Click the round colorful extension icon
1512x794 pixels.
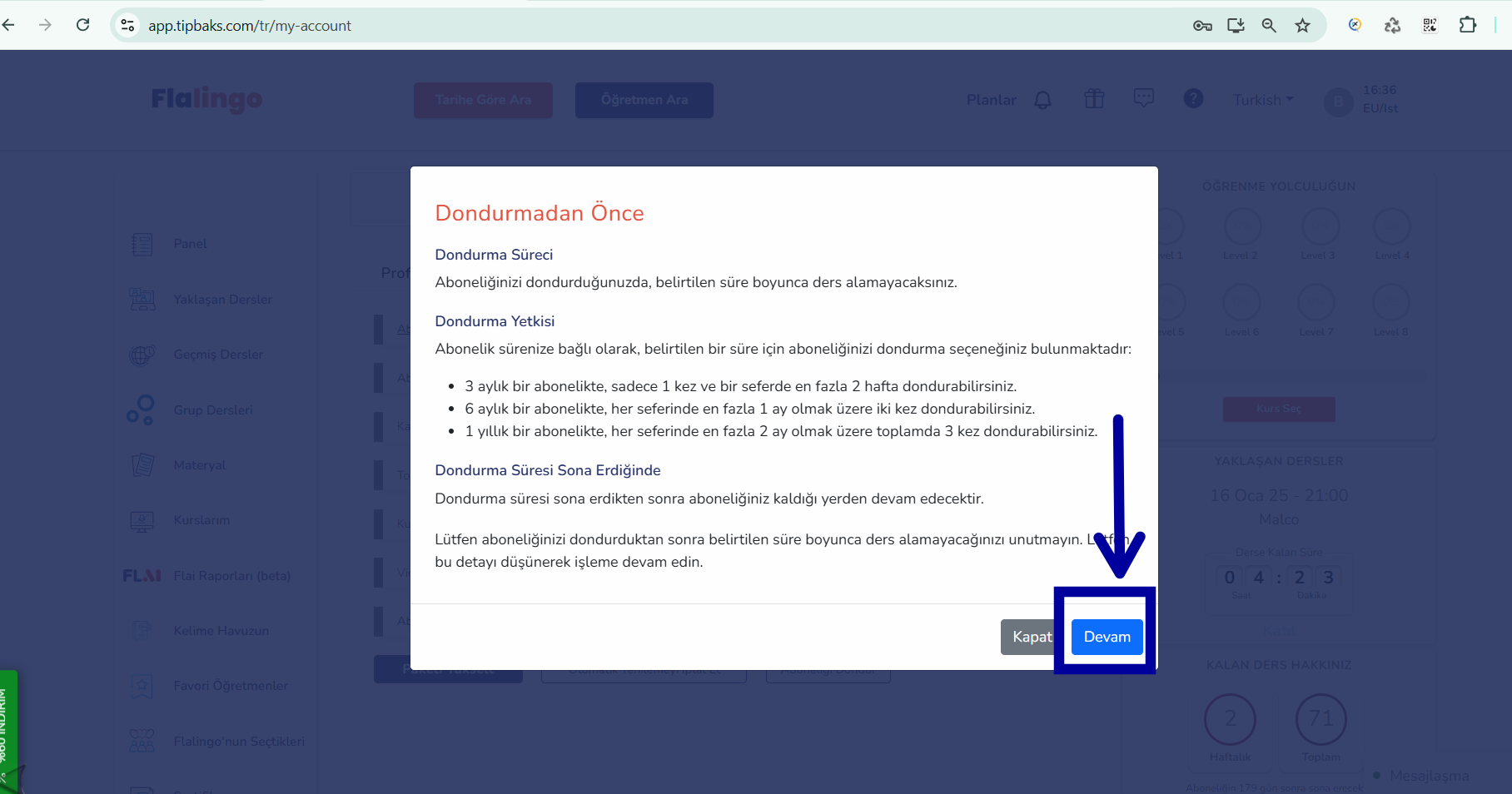(1355, 25)
